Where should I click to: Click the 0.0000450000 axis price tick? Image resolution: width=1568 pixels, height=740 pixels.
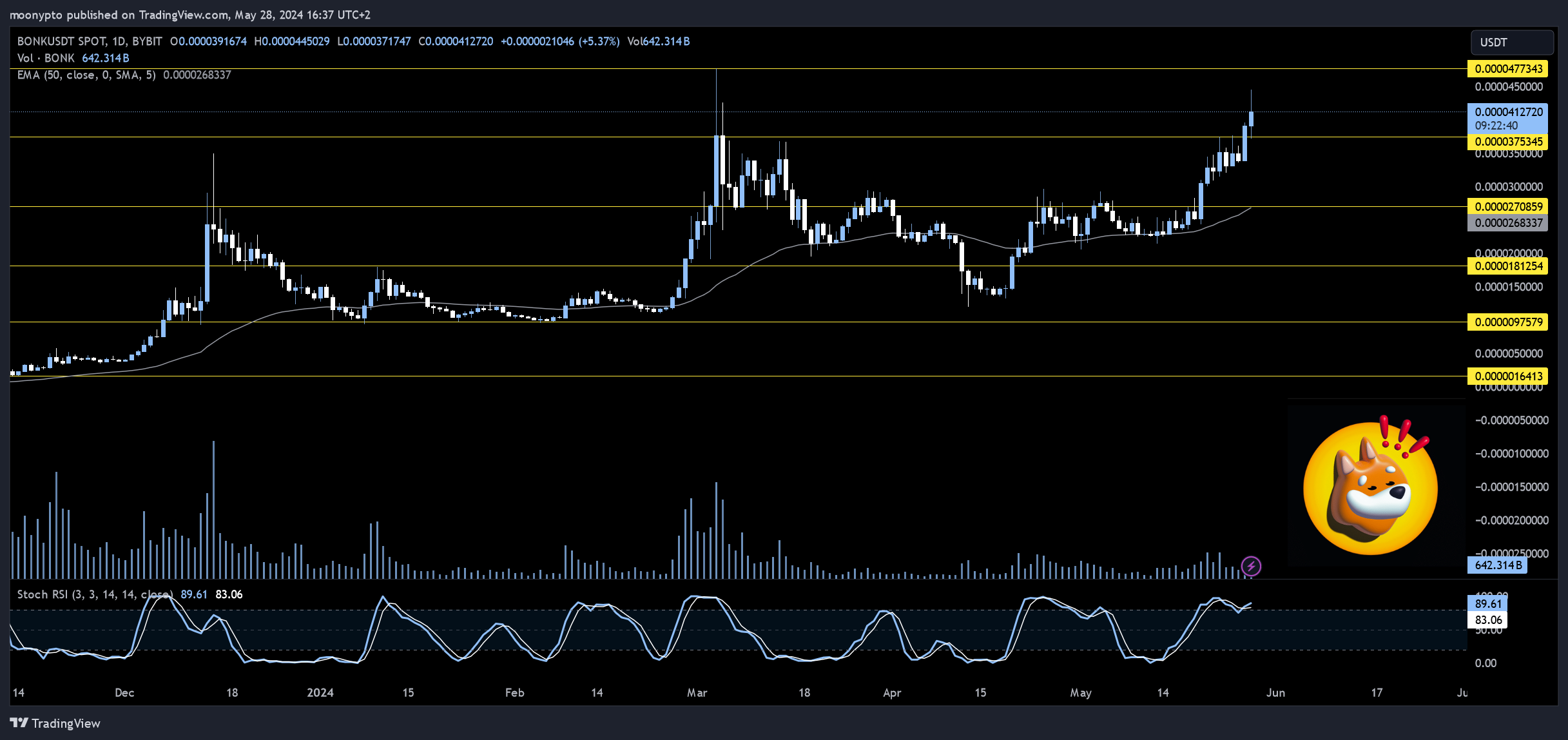coord(1509,87)
